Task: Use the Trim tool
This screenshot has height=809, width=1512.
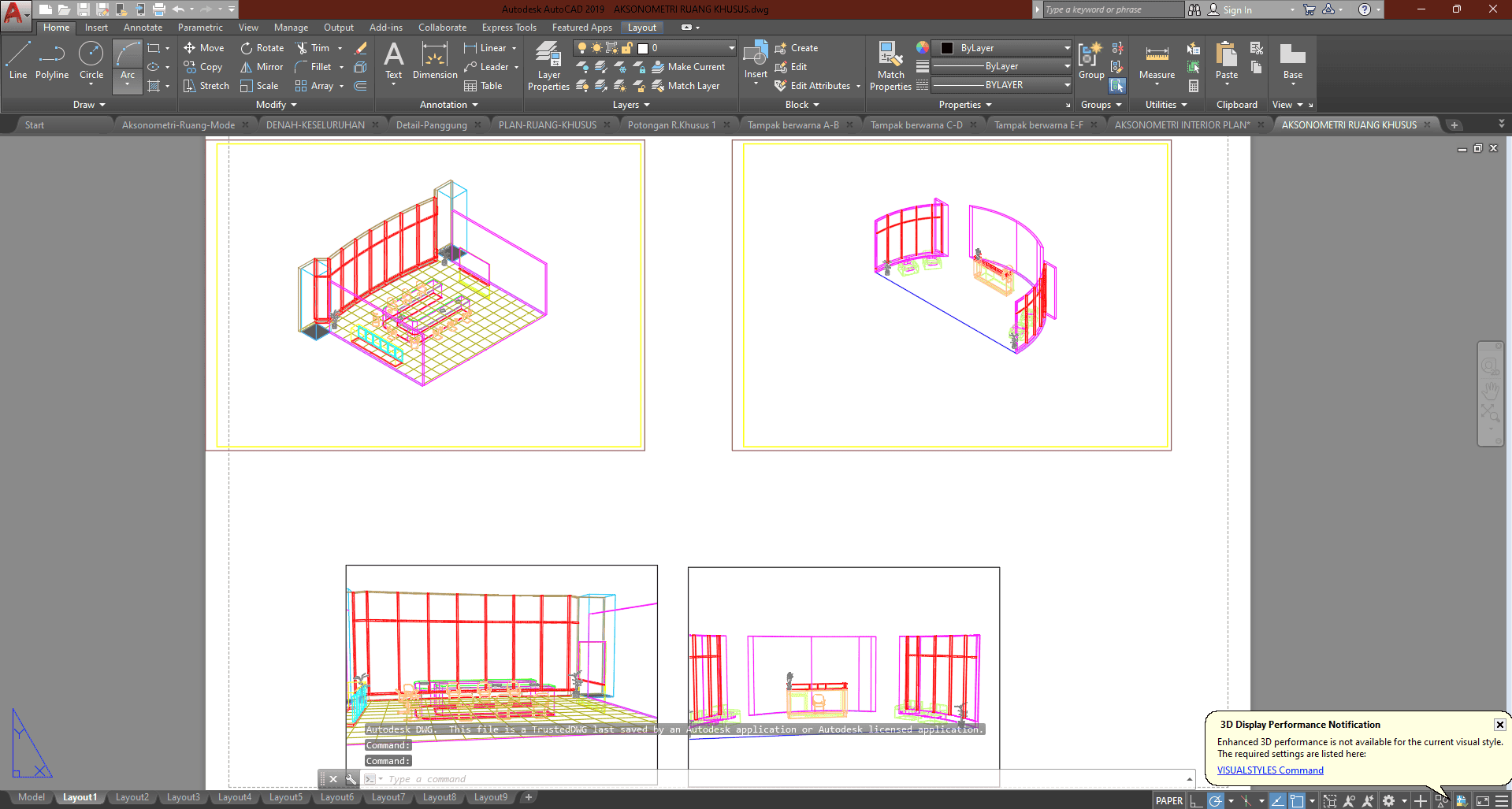Action: [313, 48]
